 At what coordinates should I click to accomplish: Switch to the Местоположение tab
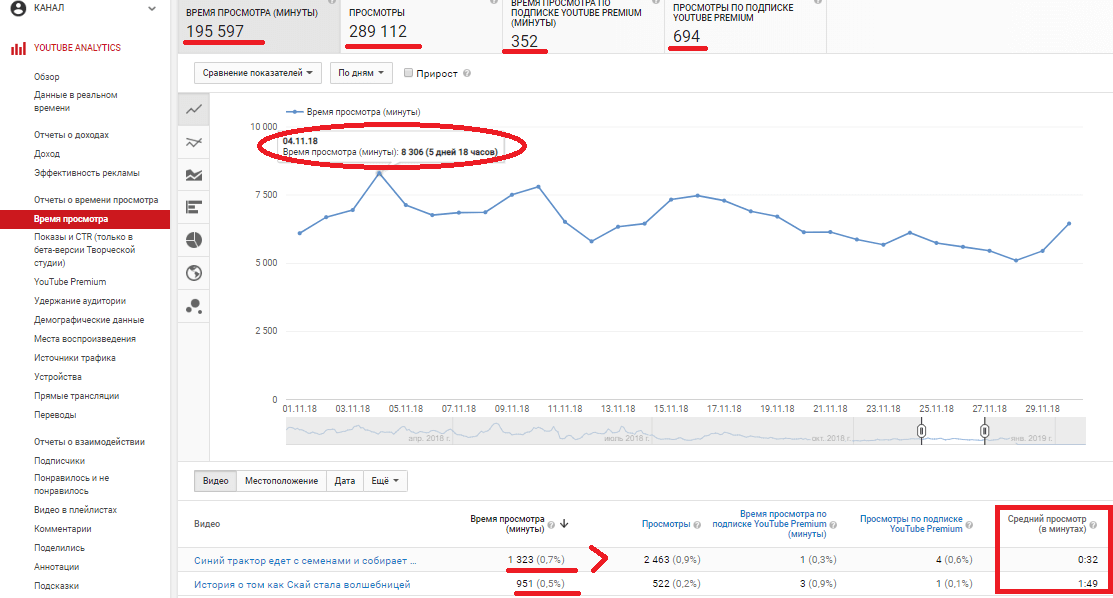click(281, 481)
